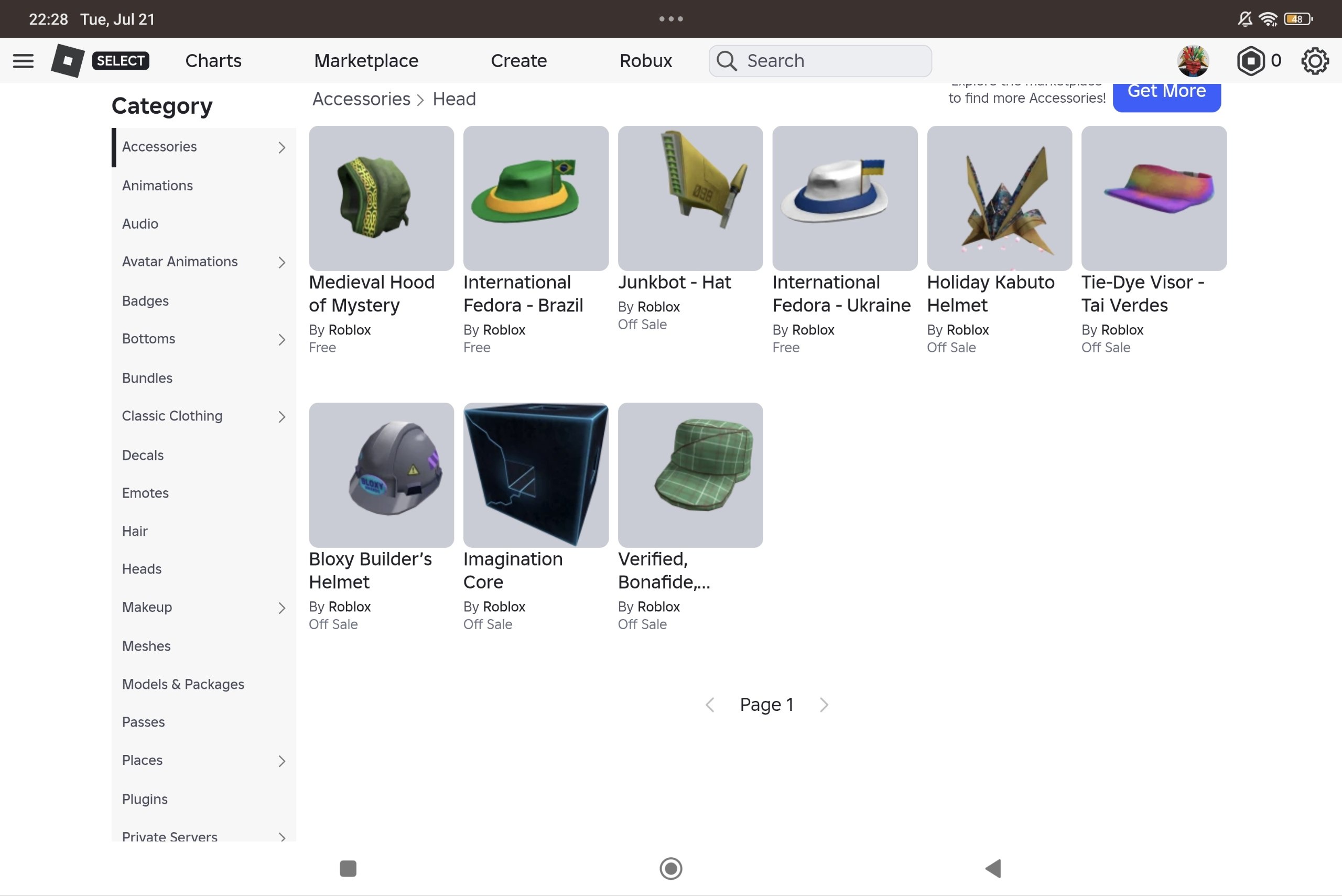
Task: Open the Imagination Core item thumbnail
Action: click(x=535, y=475)
